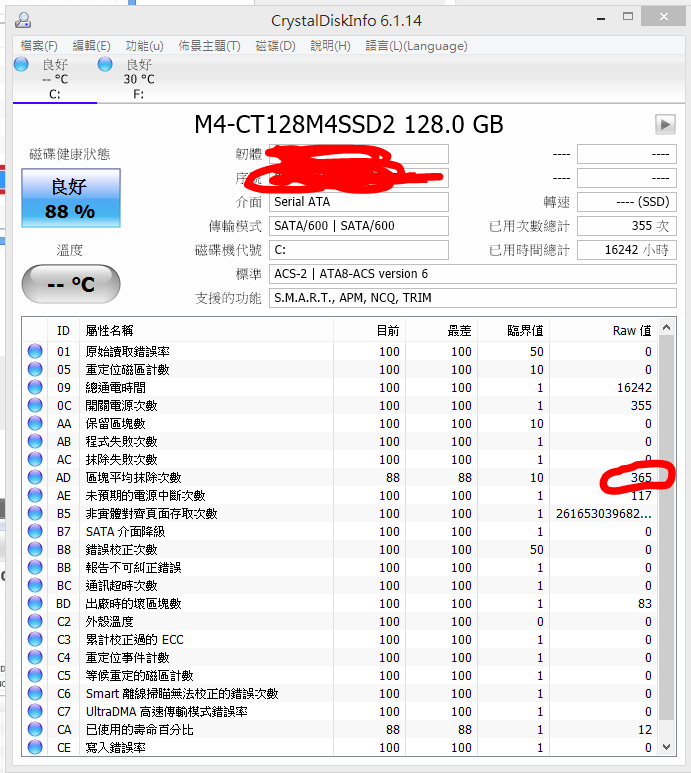The height and width of the screenshot is (773, 691).
Task: Click the blue status orb for drive C:
Action: pos(21,64)
